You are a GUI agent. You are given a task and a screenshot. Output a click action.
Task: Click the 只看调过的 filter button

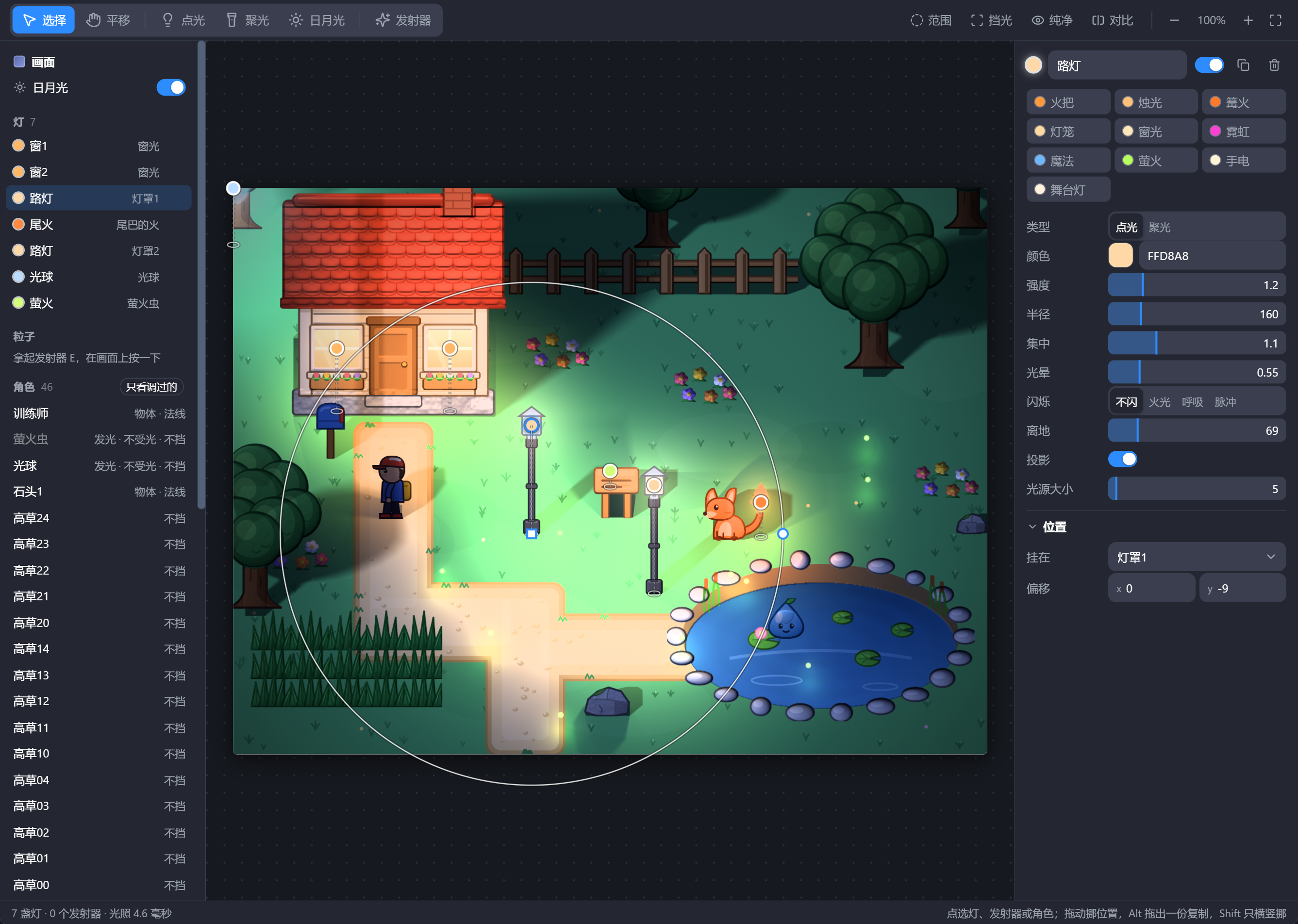[151, 387]
